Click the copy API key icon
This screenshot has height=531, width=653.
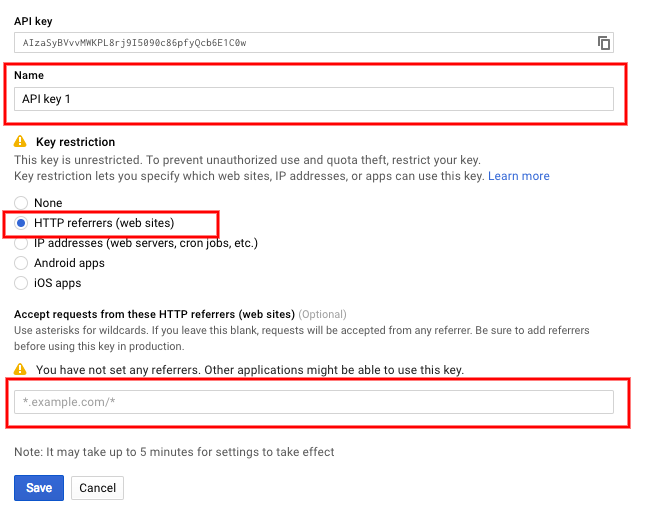[x=603, y=43]
